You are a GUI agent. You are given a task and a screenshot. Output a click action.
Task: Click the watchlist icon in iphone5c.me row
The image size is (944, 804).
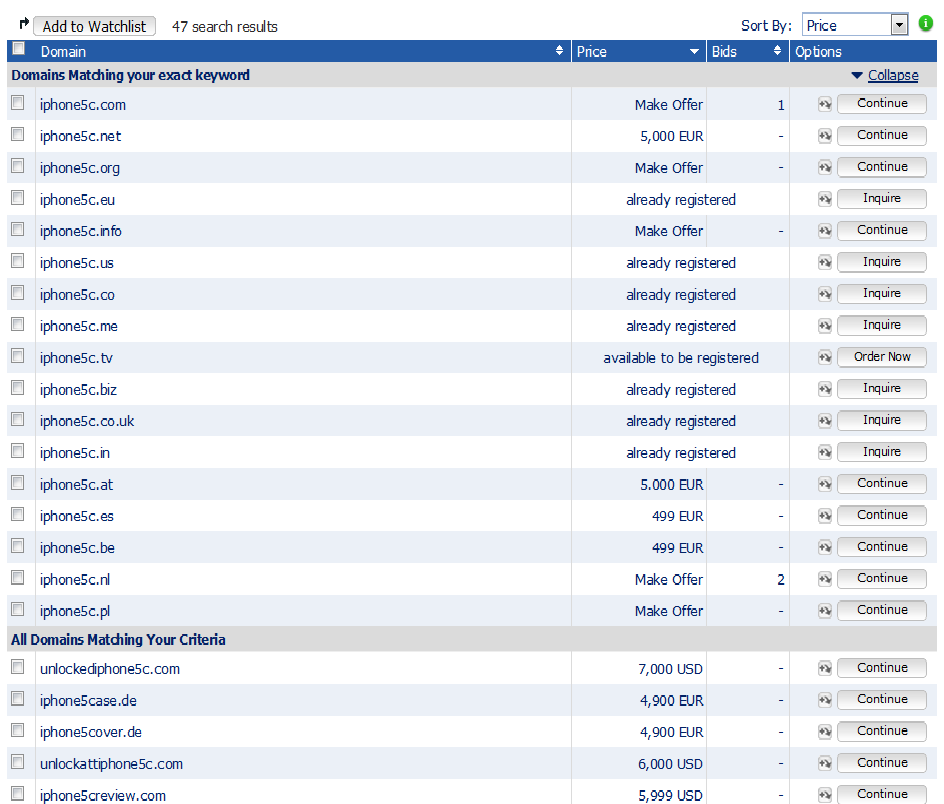coord(825,326)
